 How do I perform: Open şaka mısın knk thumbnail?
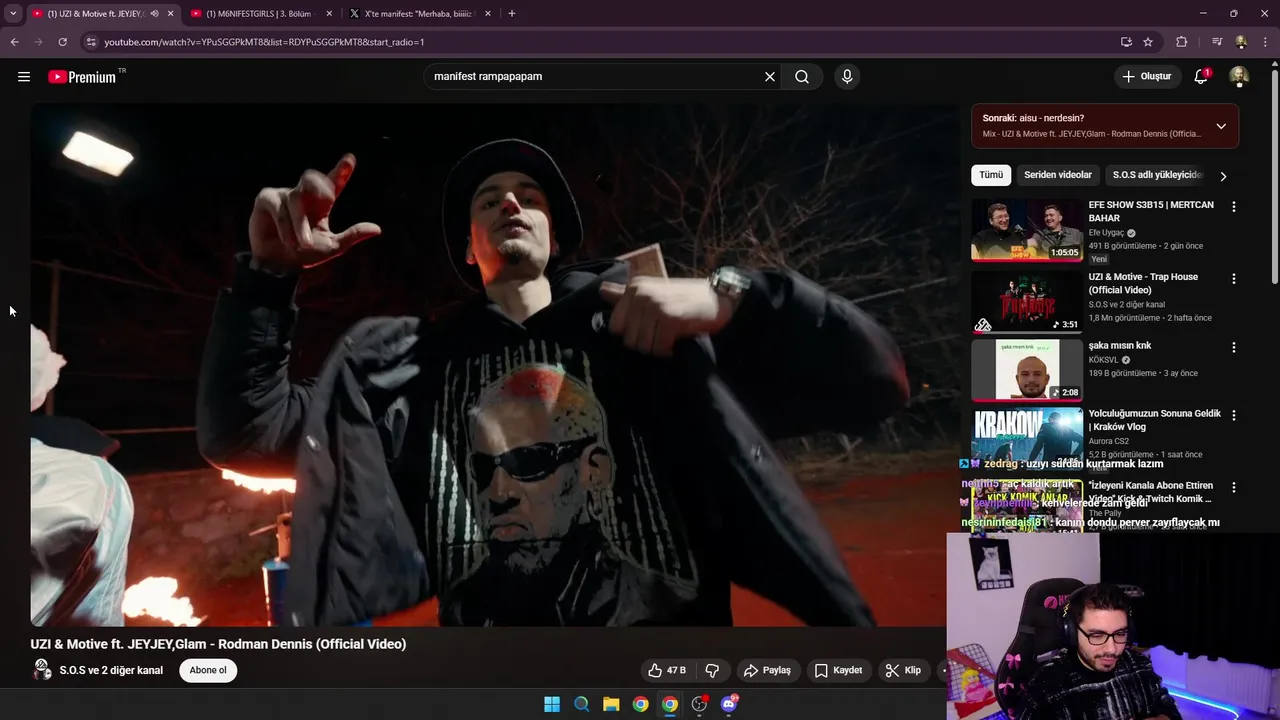[1027, 370]
